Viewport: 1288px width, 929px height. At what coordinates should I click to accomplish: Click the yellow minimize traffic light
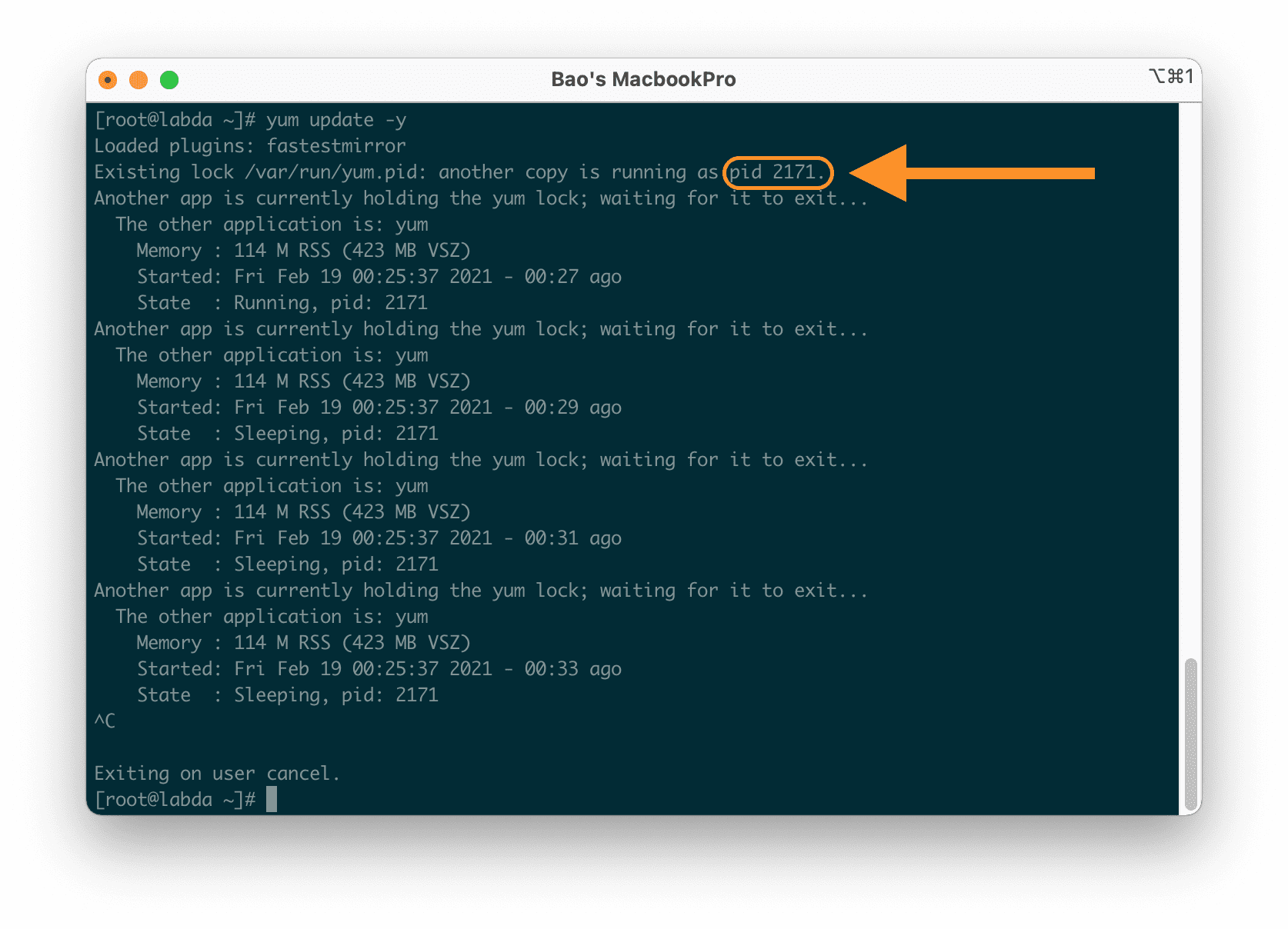pos(138,79)
